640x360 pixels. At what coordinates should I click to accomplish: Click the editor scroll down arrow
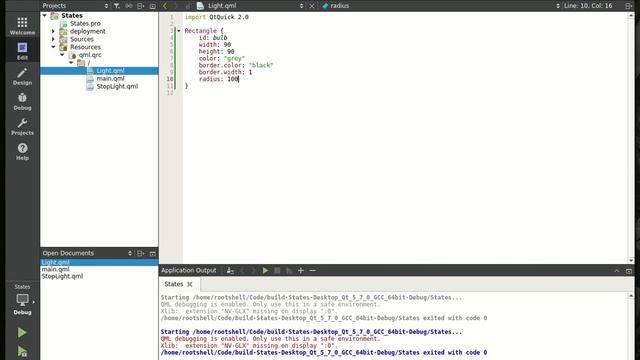631,260
